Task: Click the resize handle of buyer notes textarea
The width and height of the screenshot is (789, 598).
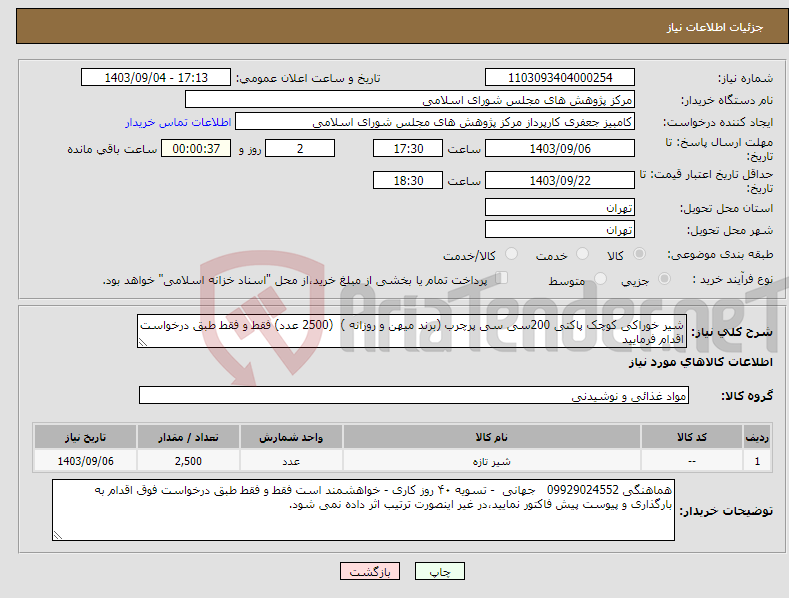Action: click(58, 535)
